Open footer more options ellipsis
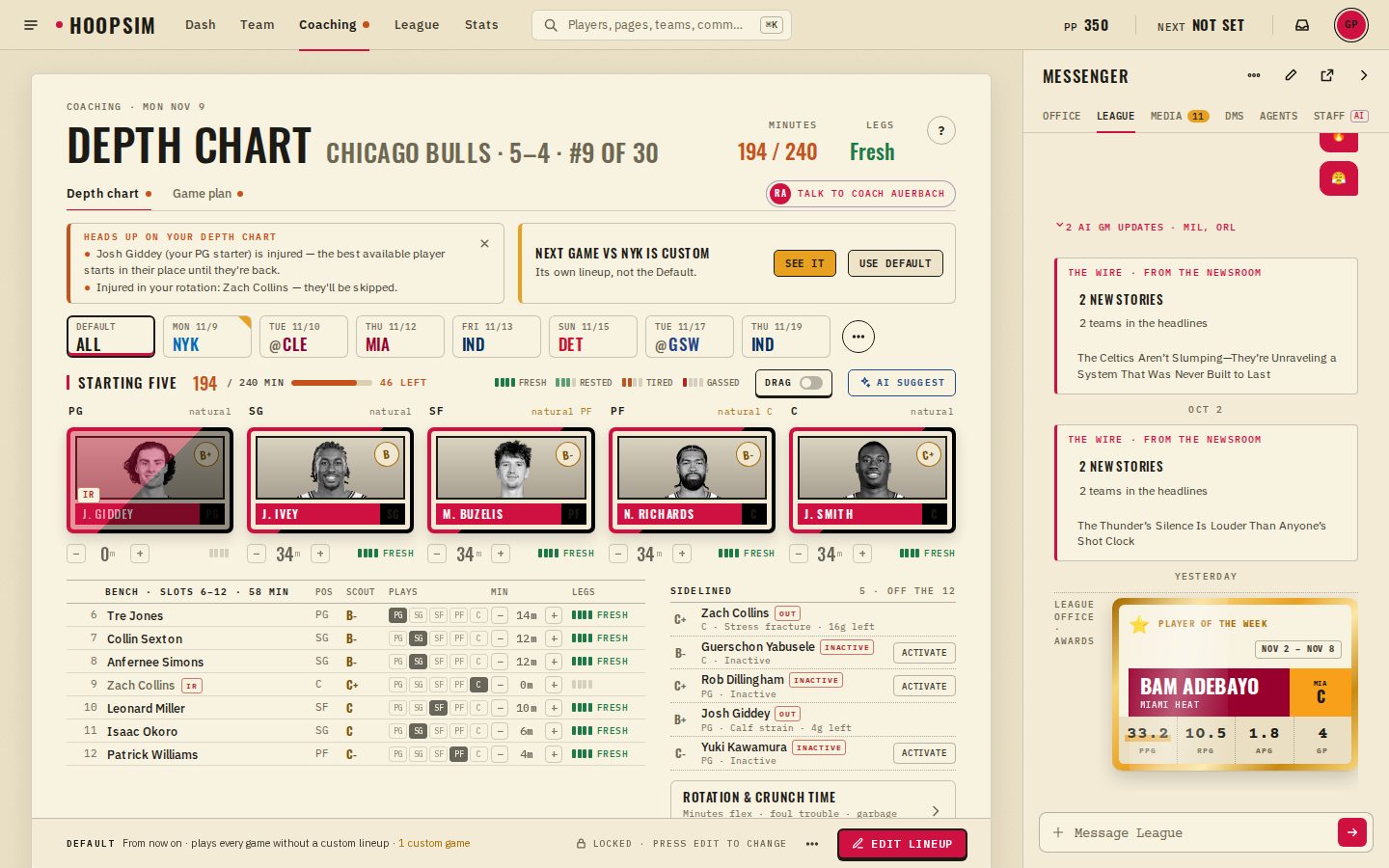This screenshot has height=868, width=1389. click(x=812, y=844)
